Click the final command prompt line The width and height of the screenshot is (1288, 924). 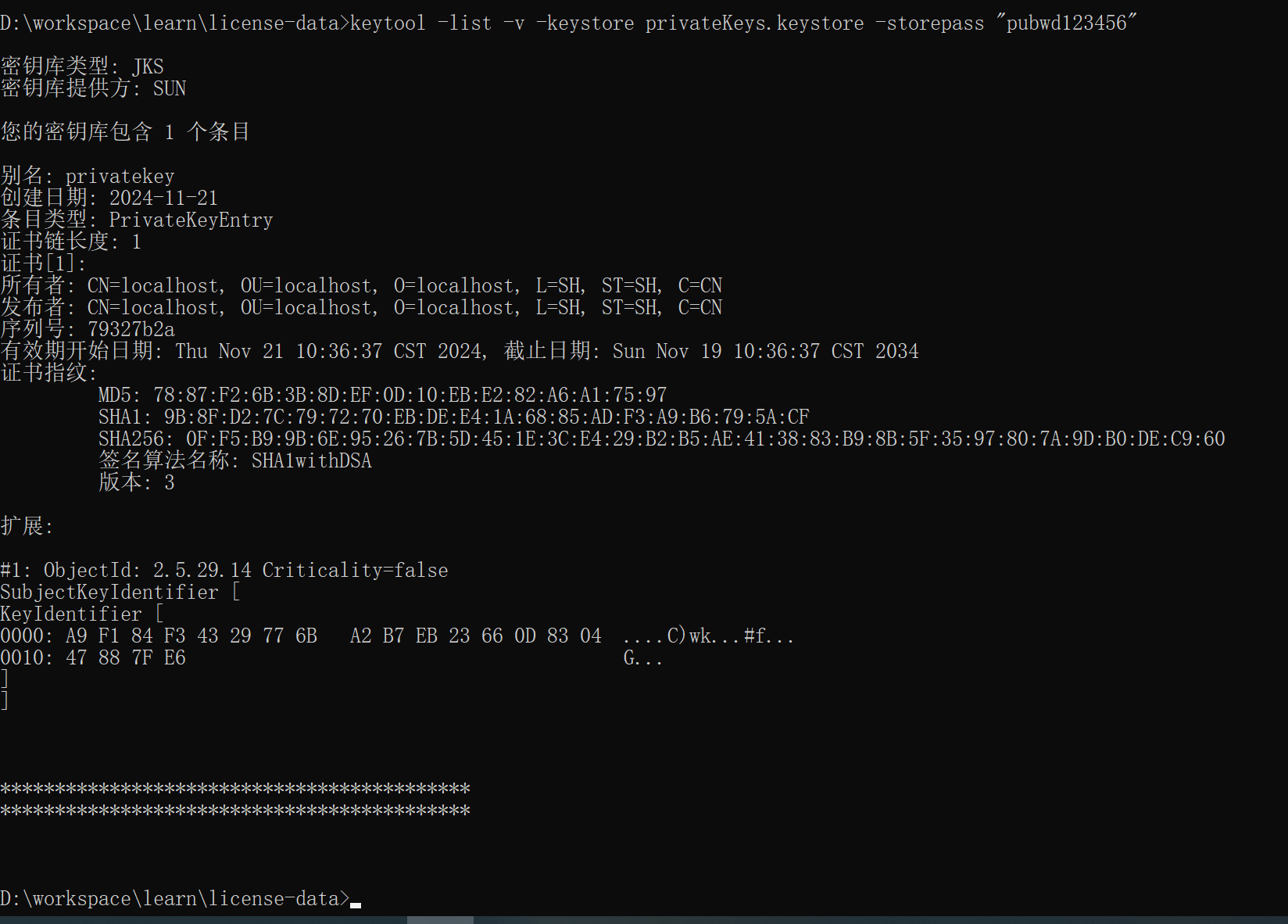click(x=181, y=898)
